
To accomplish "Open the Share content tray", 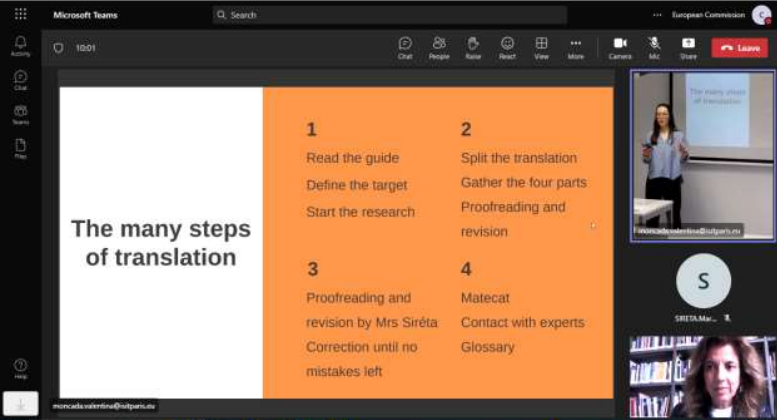I will click(x=688, y=46).
